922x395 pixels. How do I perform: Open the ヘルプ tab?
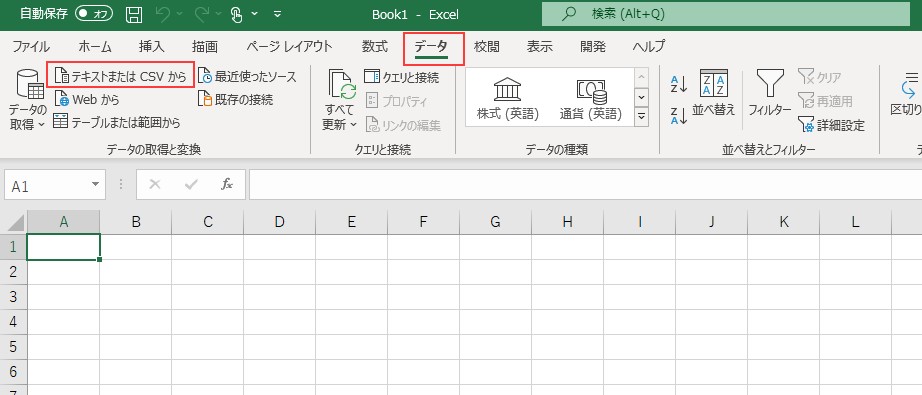pos(649,46)
